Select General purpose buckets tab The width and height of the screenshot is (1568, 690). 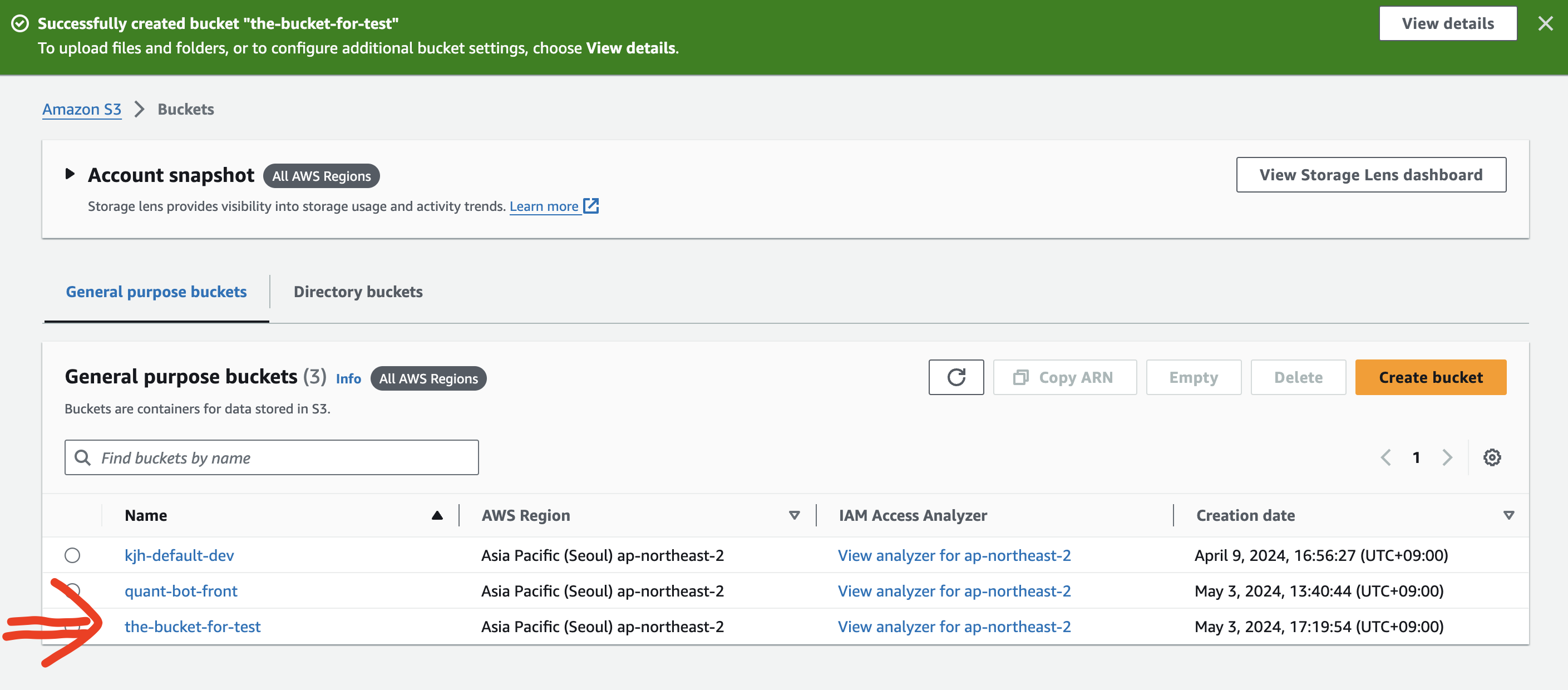click(156, 292)
